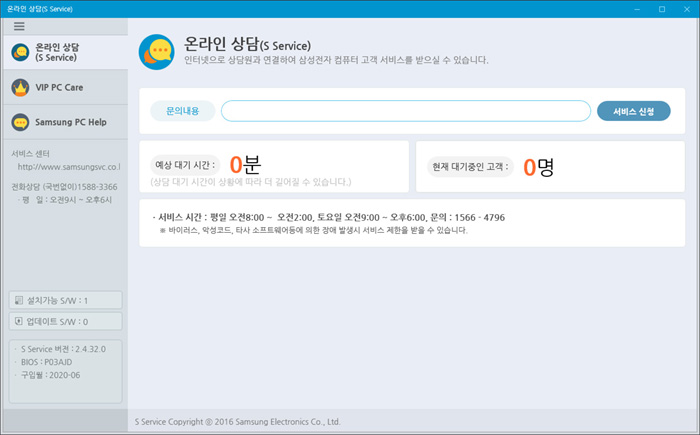Click the 업데이트 S/W : 0 button
The width and height of the screenshot is (700, 435).
(x=66, y=321)
